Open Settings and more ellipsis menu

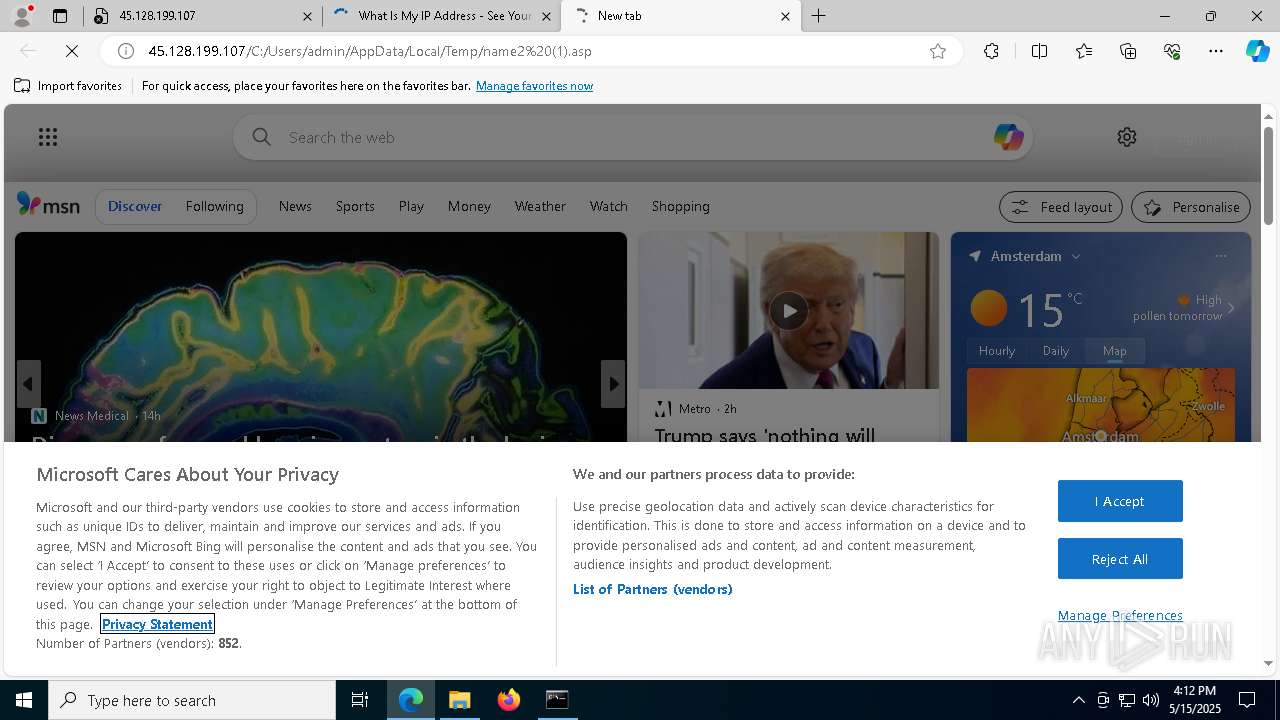click(x=1216, y=51)
